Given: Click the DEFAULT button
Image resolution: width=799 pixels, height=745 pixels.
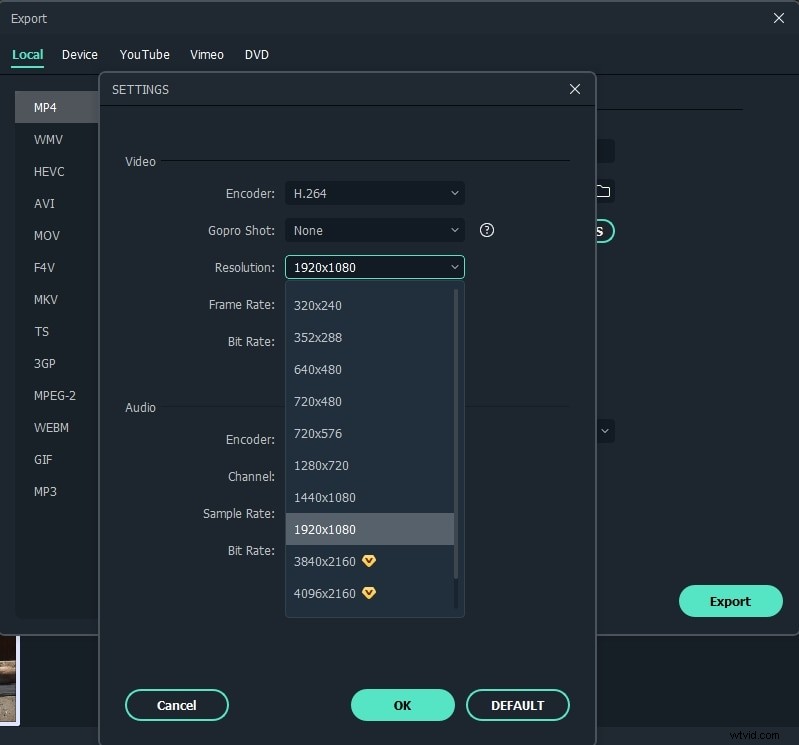Looking at the screenshot, I should tap(517, 705).
